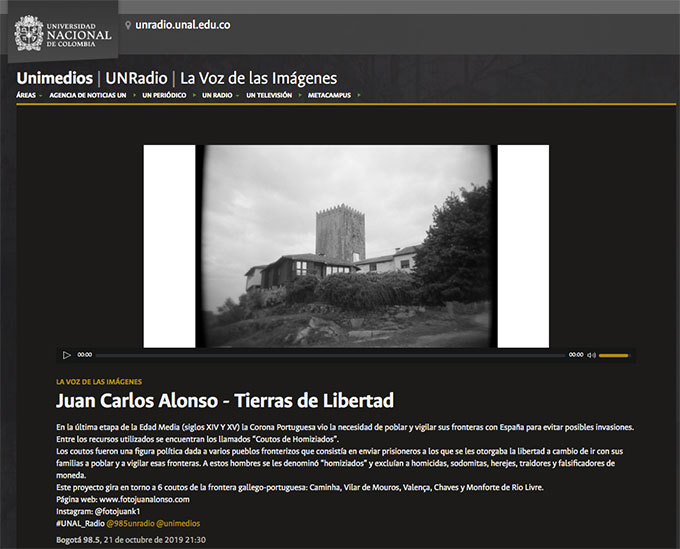Click title Juan Carlos Alonso - Tierras de Libertad

pyautogui.click(x=225, y=401)
